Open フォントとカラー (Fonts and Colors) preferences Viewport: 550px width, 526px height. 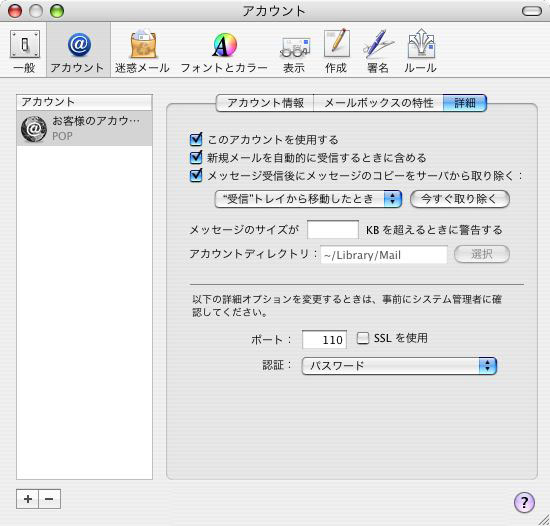pos(224,51)
